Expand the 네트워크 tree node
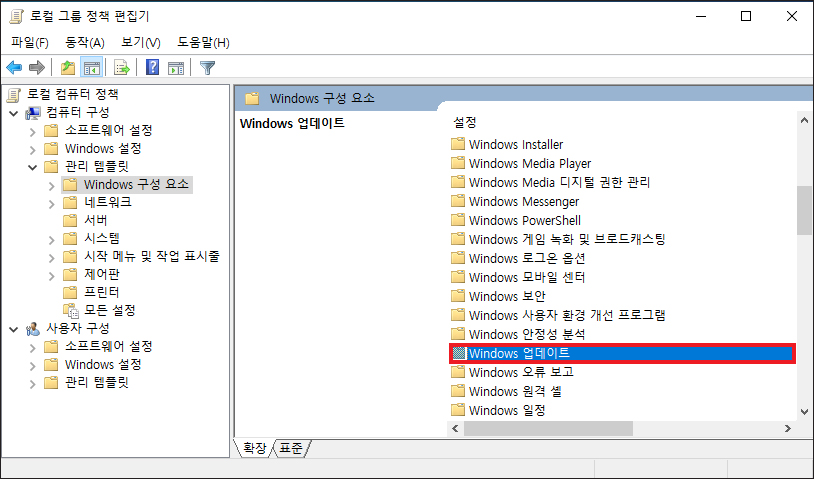814x479 pixels. [51, 203]
